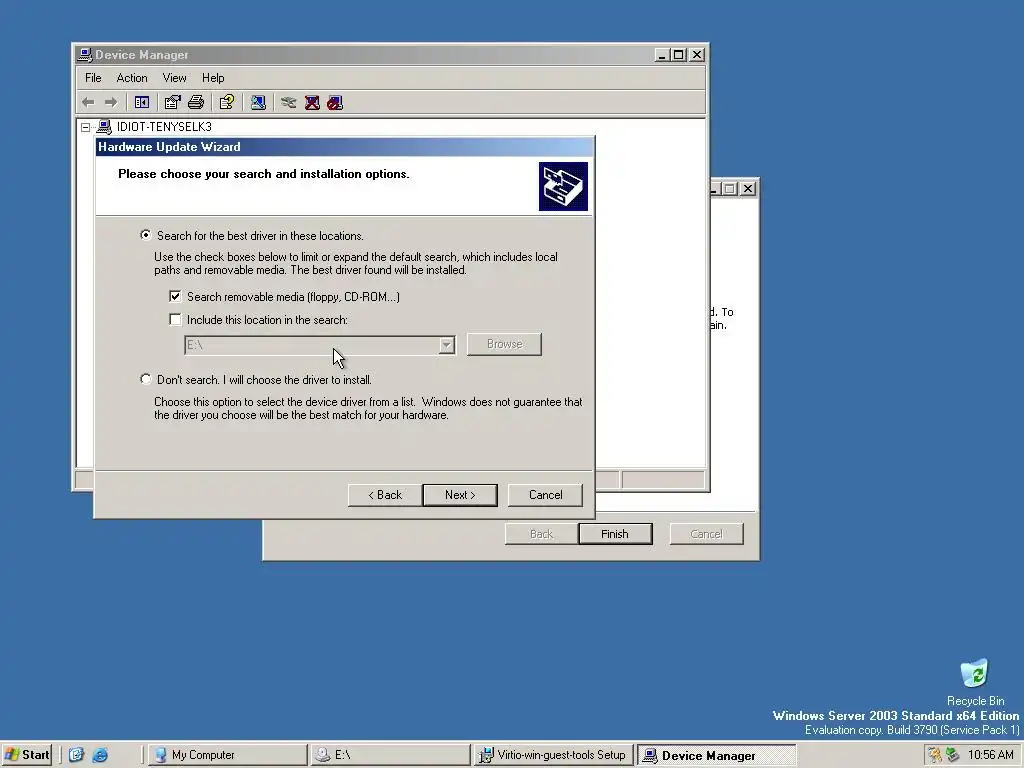Open the Help menu

click(213, 78)
